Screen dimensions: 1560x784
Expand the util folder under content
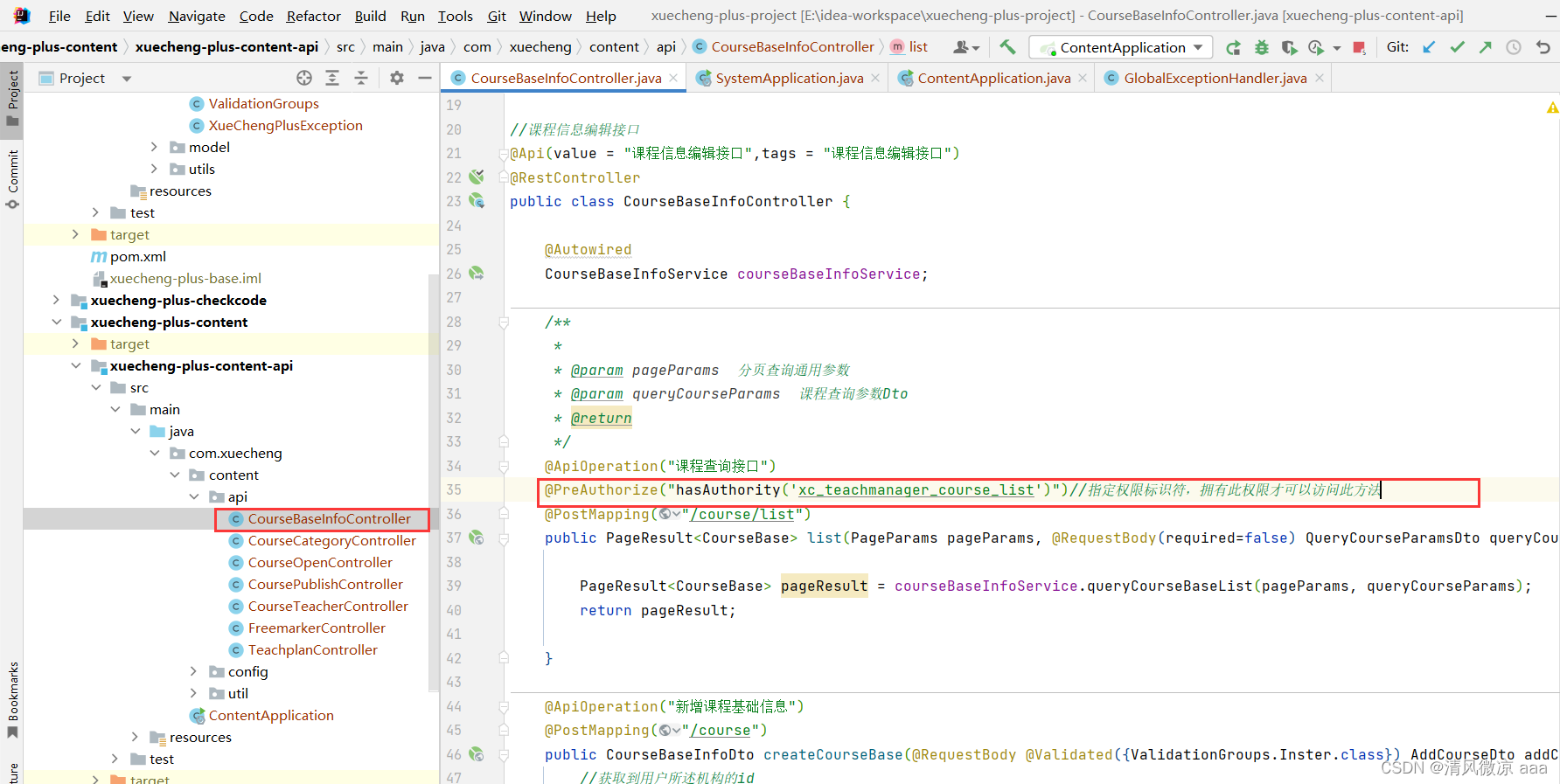coord(193,693)
